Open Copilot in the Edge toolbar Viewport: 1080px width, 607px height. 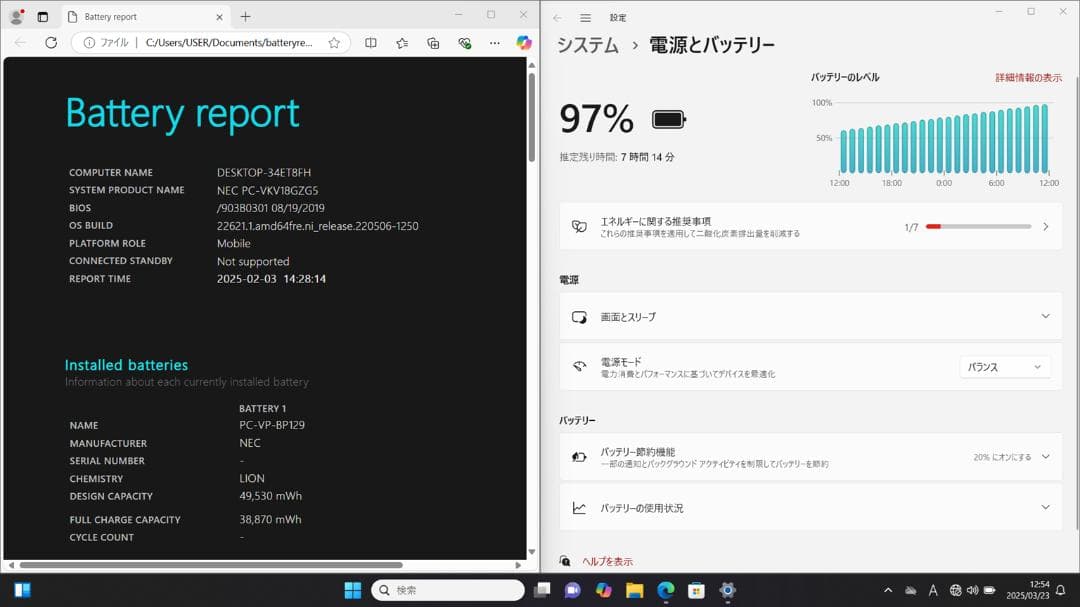pos(523,43)
